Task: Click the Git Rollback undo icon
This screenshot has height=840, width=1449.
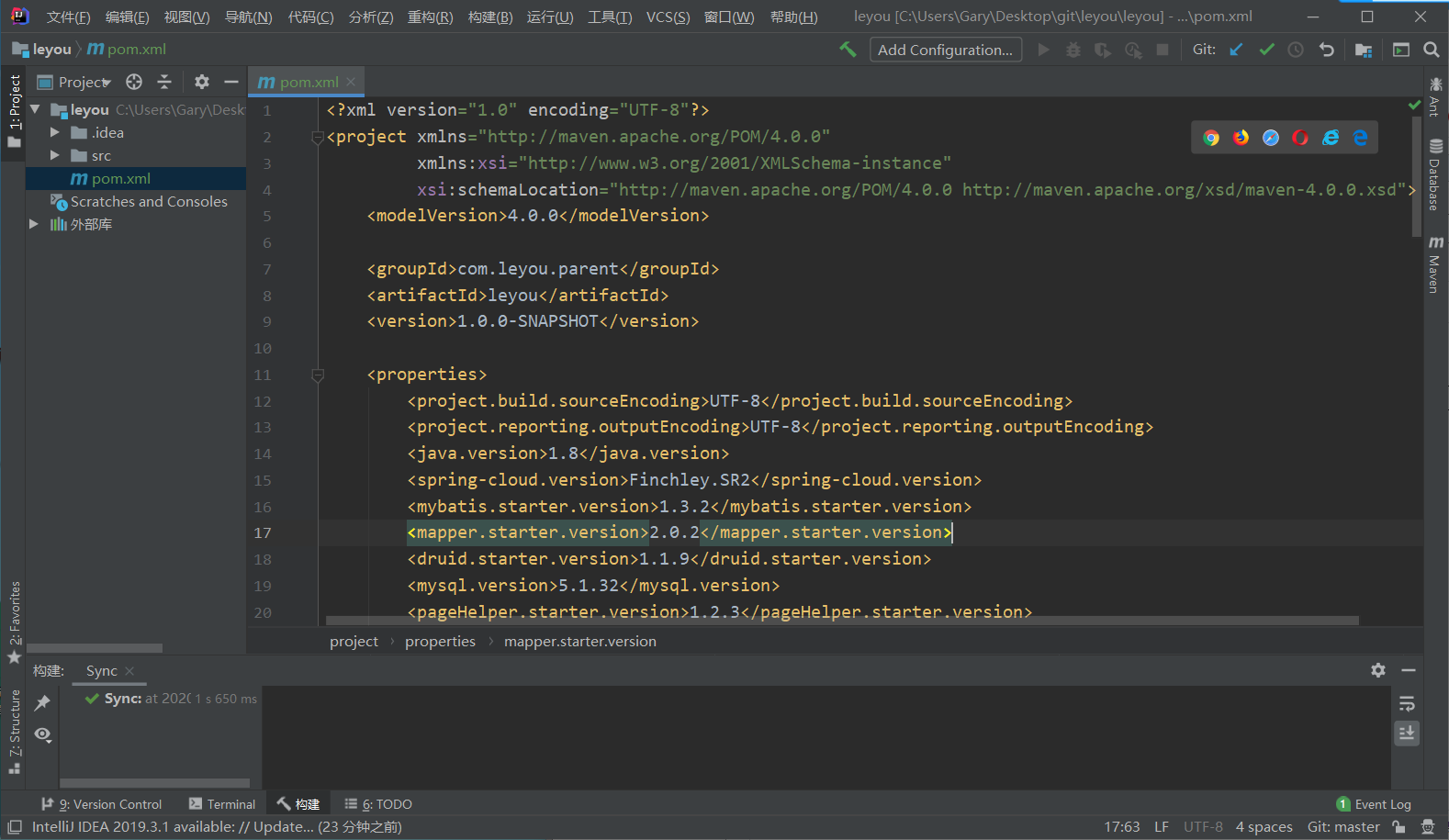Action: point(1326,50)
